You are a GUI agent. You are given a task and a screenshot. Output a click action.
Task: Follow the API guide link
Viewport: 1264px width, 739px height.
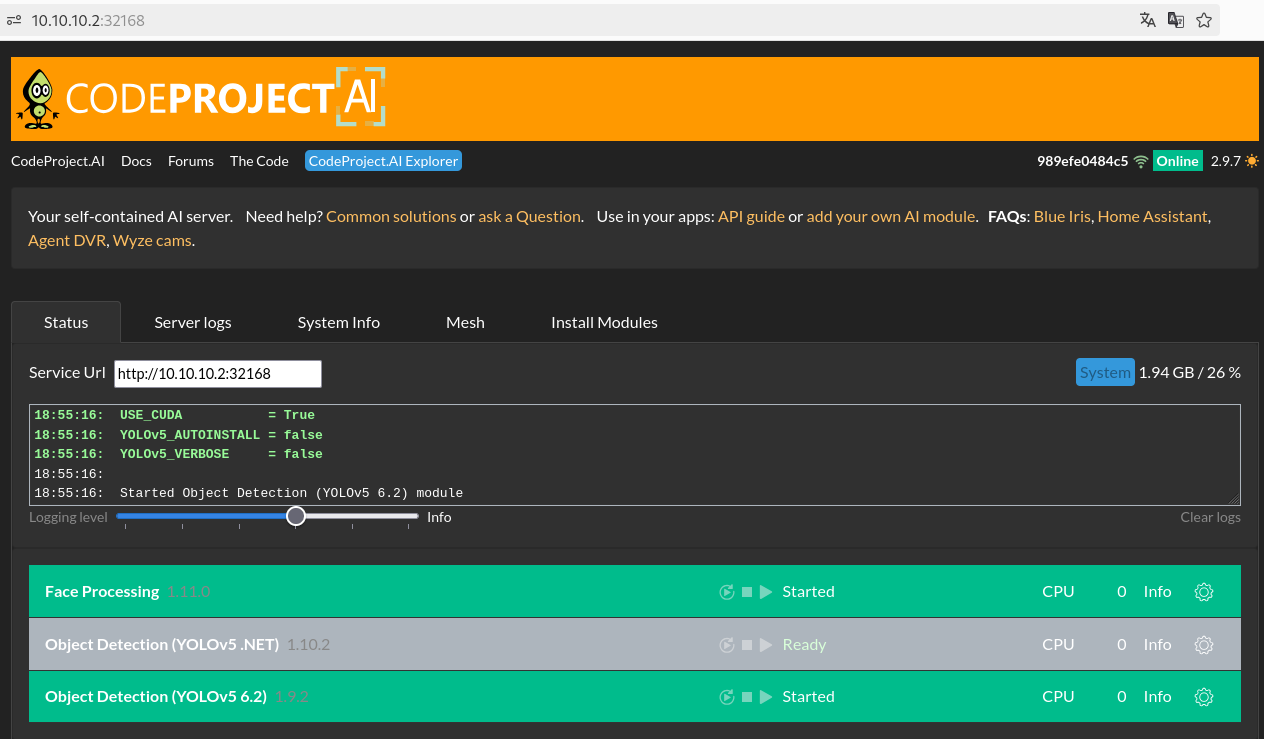coord(751,216)
